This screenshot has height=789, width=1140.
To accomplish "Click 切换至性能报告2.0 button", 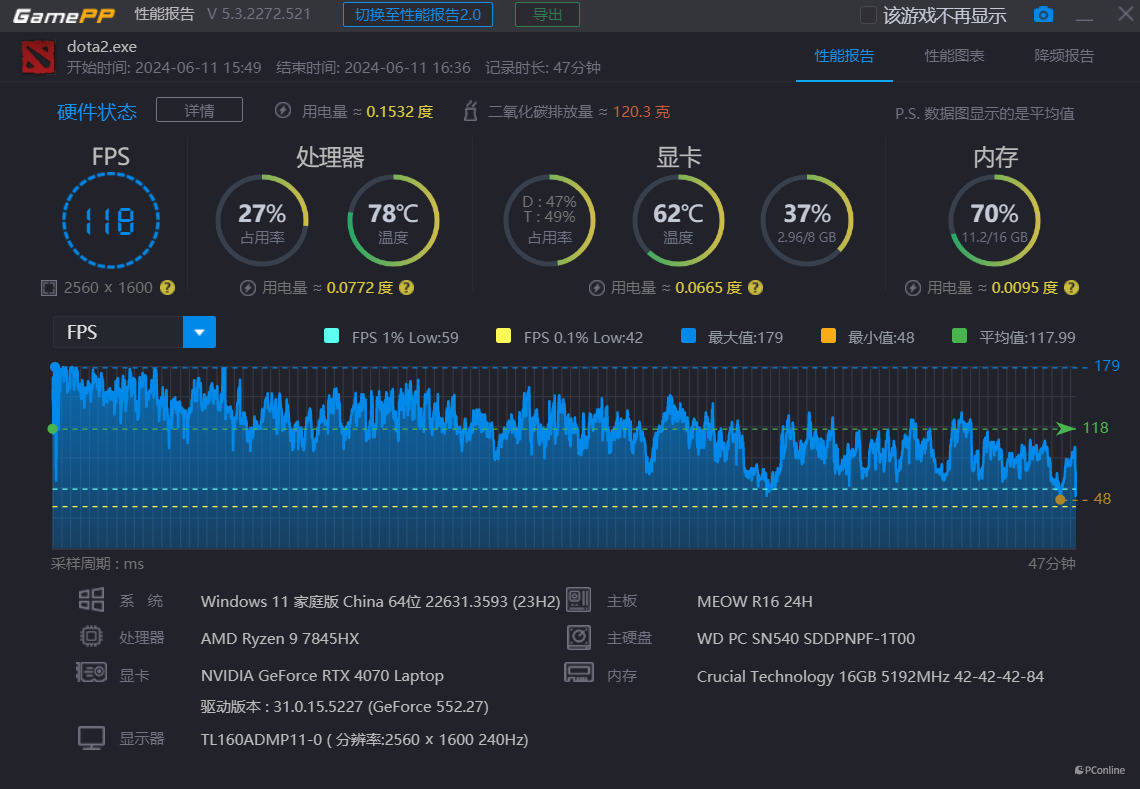I will [418, 15].
